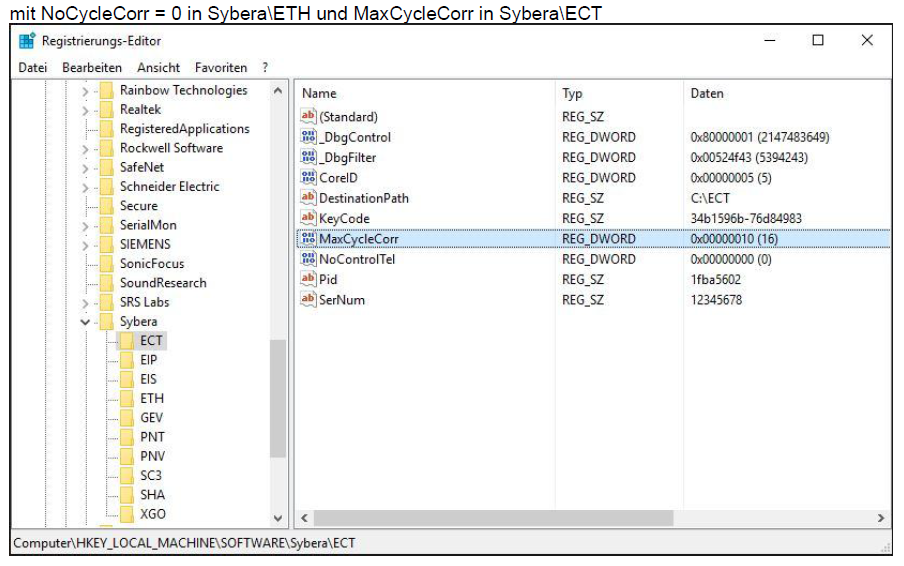The height and width of the screenshot is (566, 904).
Task: Select the ETH folder icon
Action: pyautogui.click(x=126, y=398)
